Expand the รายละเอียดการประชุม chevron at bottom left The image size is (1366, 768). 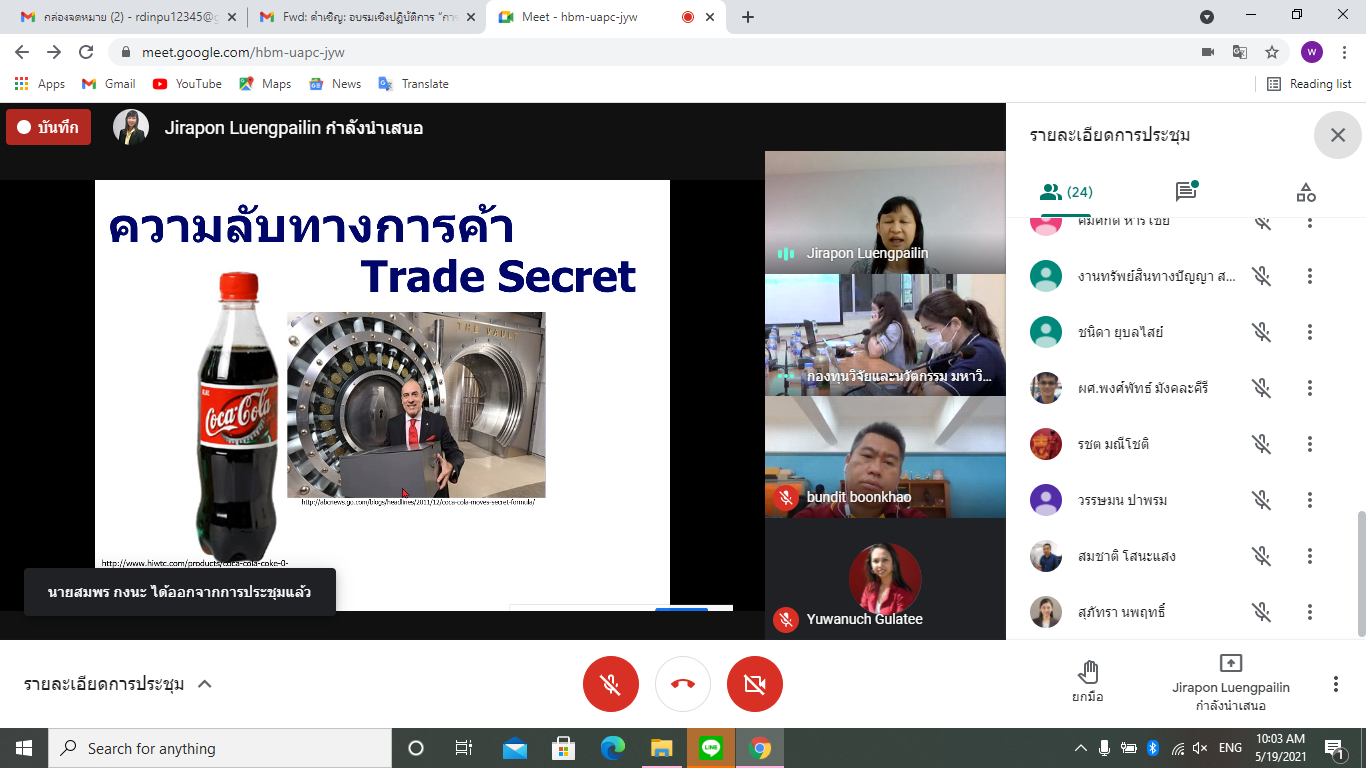coord(204,684)
